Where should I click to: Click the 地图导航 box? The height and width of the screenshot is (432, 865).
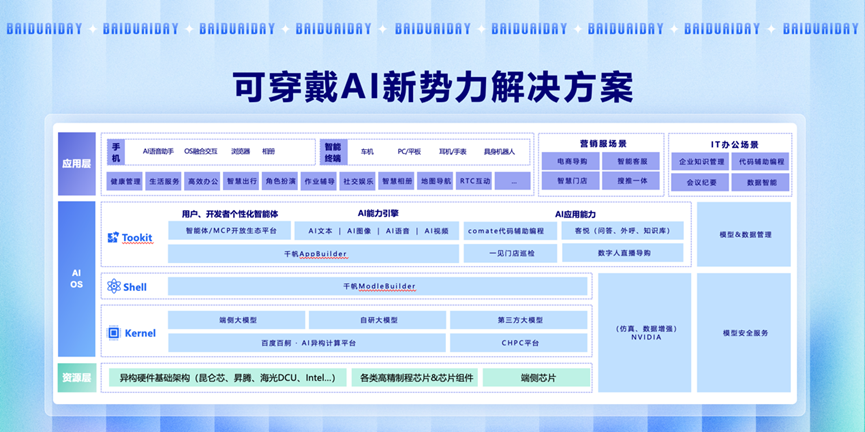coord(435,181)
